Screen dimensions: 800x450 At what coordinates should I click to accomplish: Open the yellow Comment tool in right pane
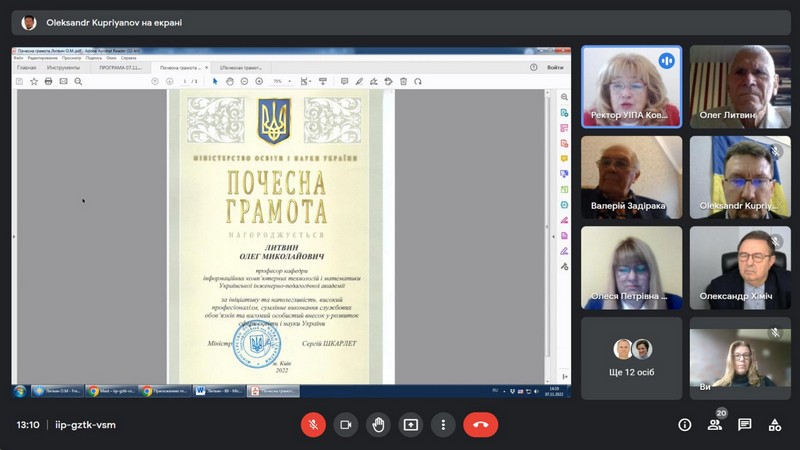pyautogui.click(x=564, y=159)
